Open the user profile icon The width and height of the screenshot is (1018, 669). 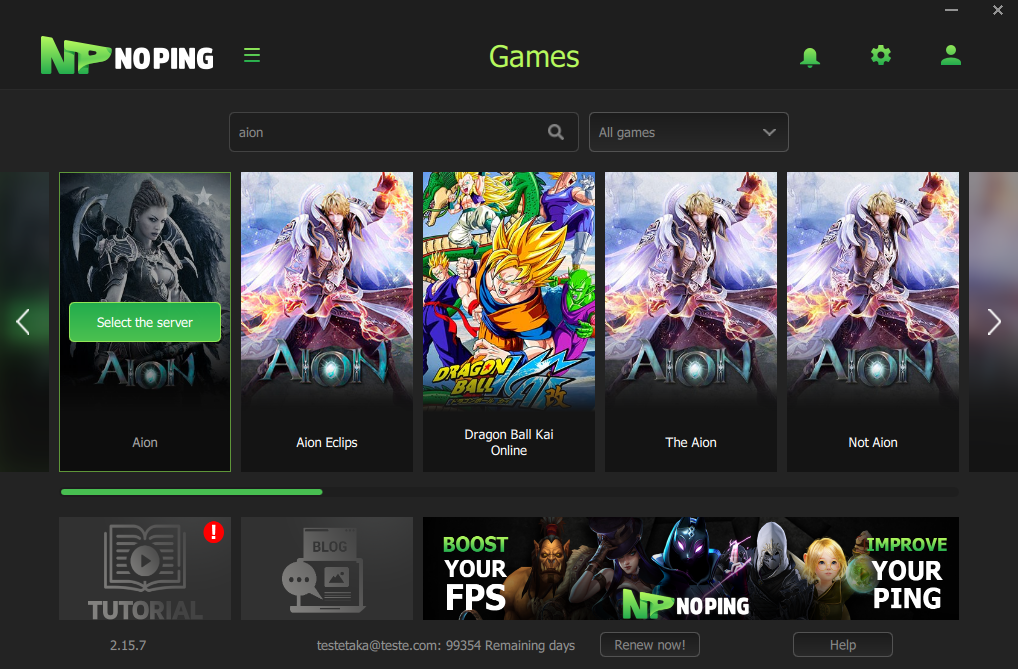point(950,55)
